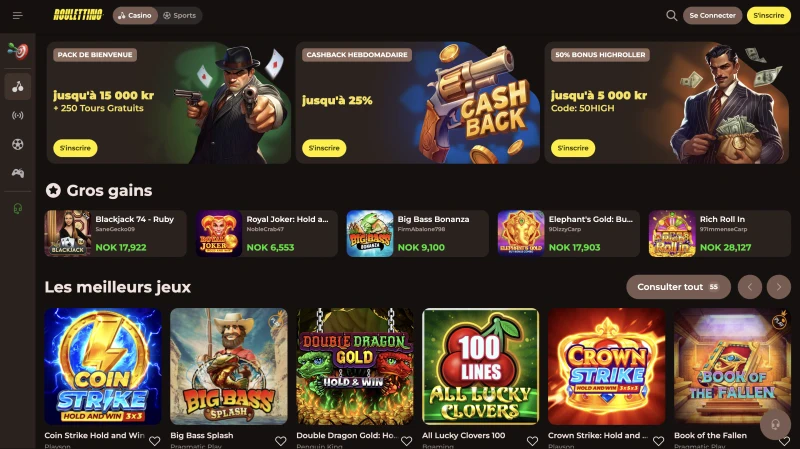This screenshot has height=449, width=800.
Task: Expand all games via Consulter tout
Action: [x=679, y=287]
